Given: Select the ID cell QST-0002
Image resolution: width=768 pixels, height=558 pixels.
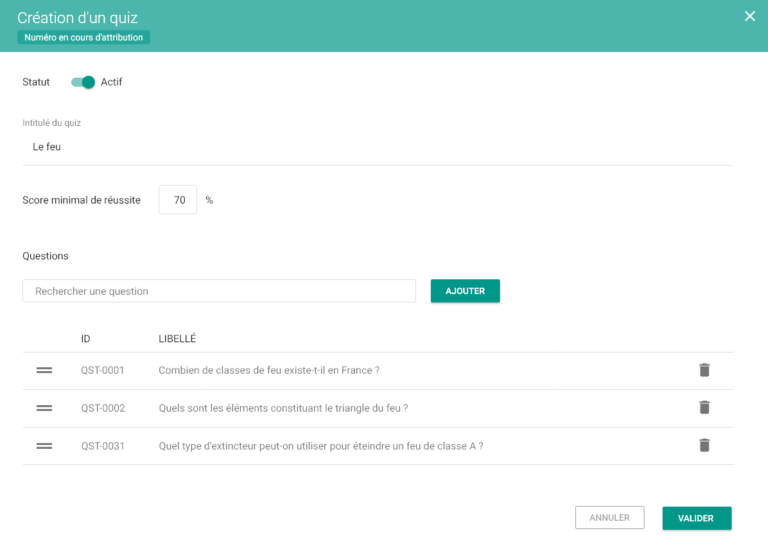Looking at the screenshot, I should tap(103, 408).
